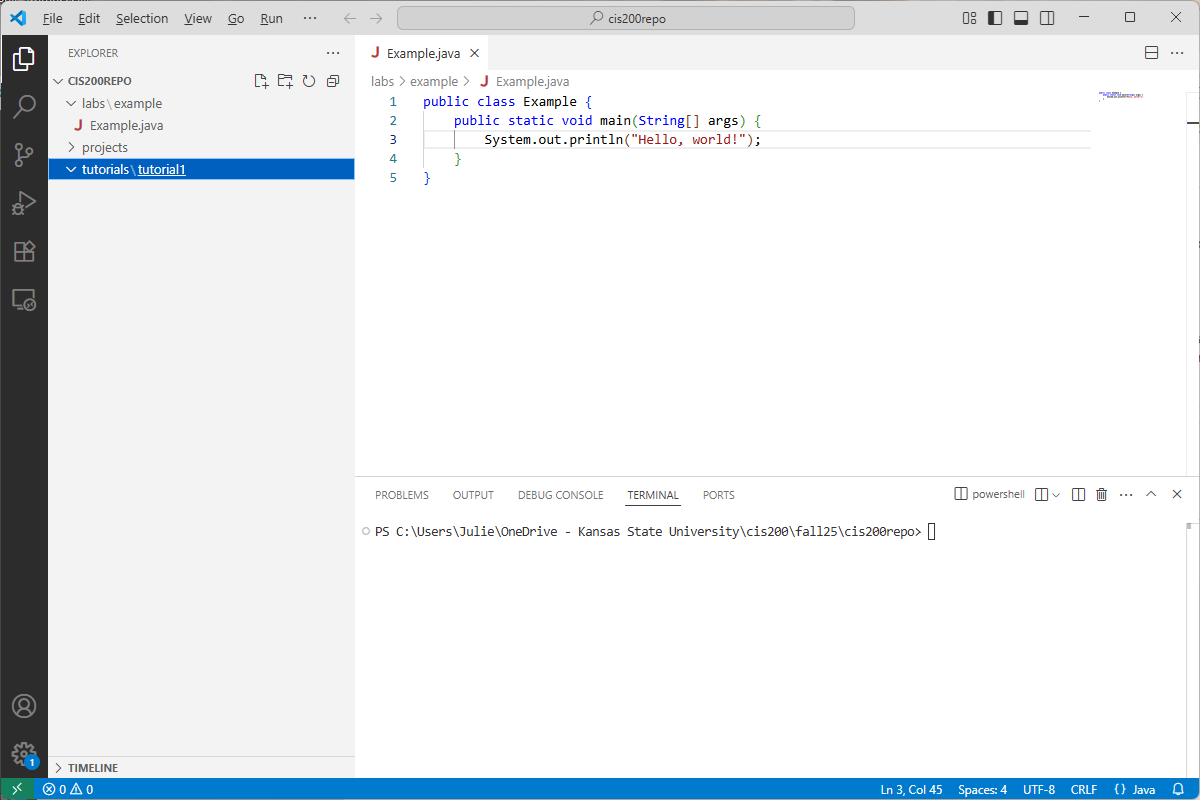1200x800 pixels.
Task: Open the Search view in activity bar
Action: [x=24, y=106]
